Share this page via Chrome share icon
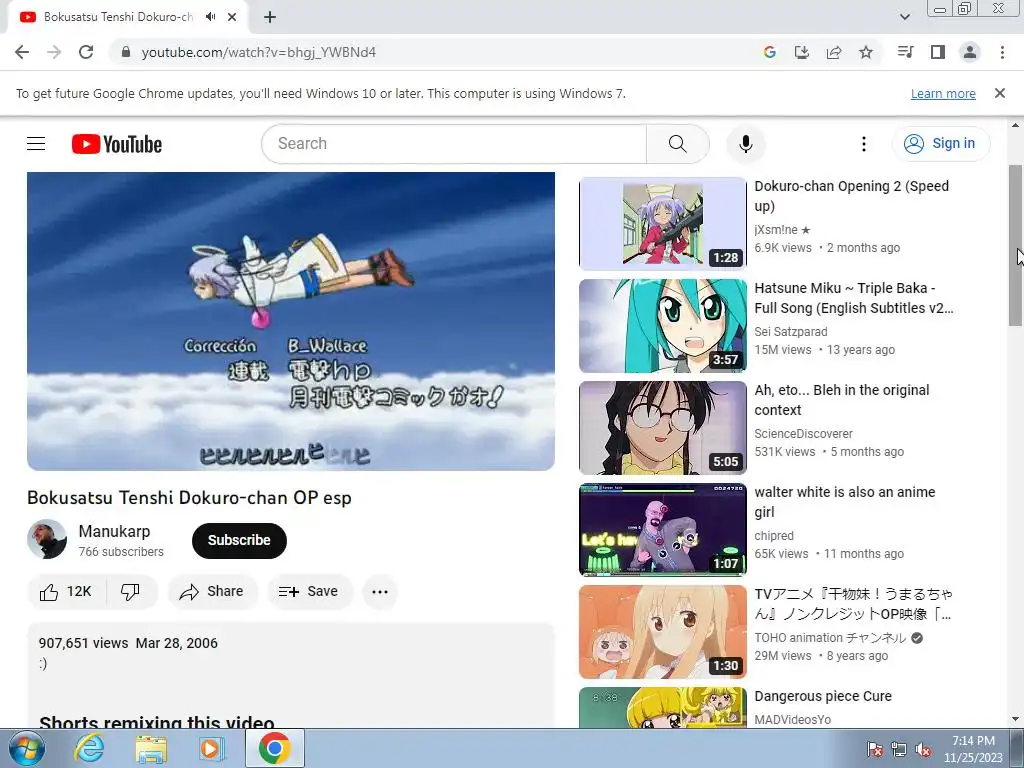1024x768 pixels. pos(834,52)
